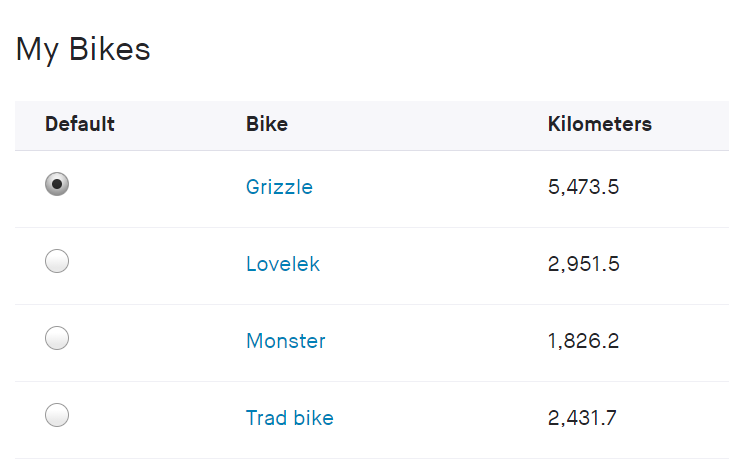
Task: Click the 1,826.2 kilometers value for Monster
Action: pyautogui.click(x=584, y=341)
